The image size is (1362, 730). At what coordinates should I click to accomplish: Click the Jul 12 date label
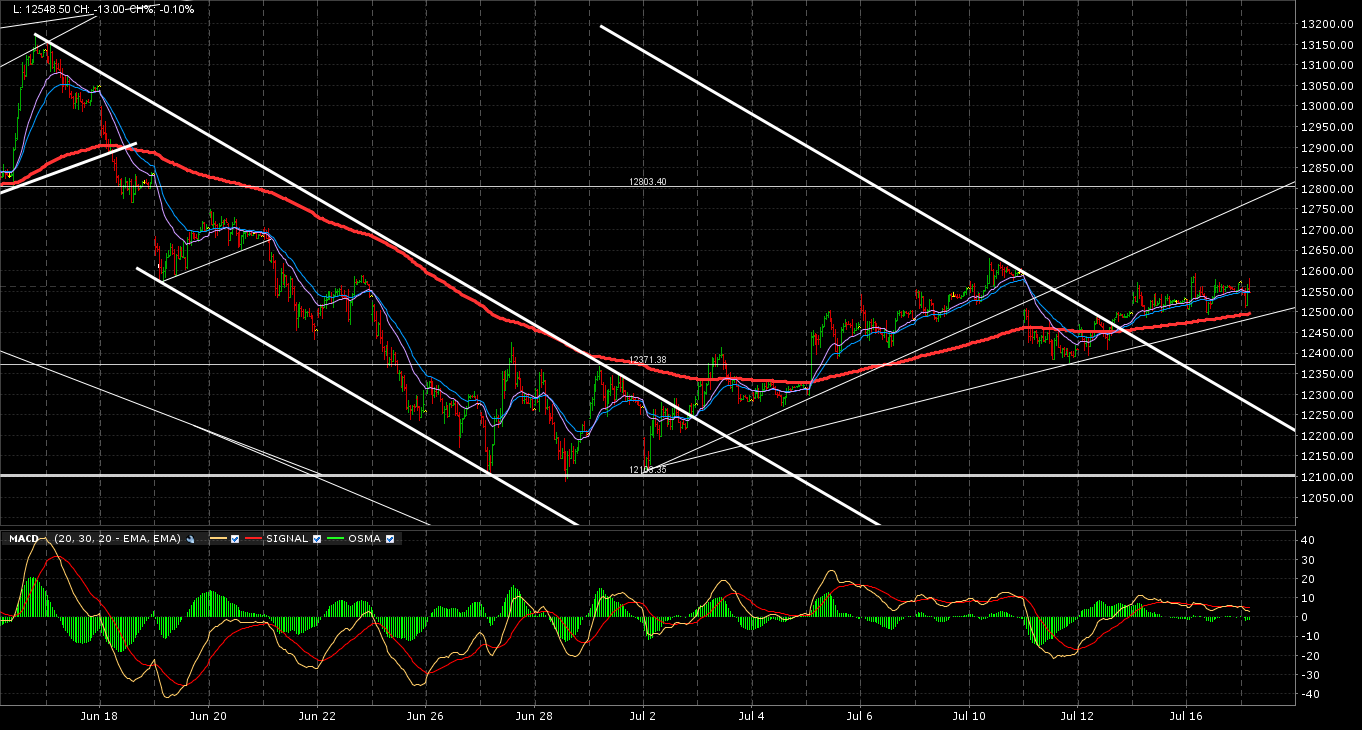pyautogui.click(x=1077, y=716)
